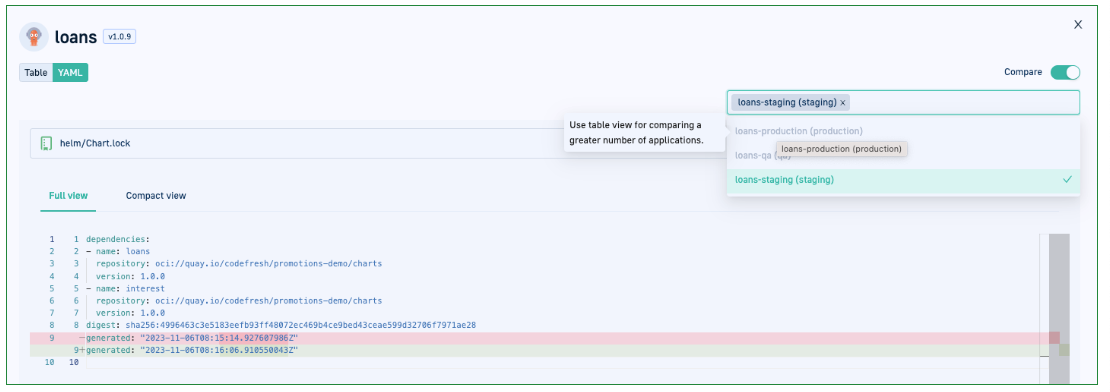Click the checkmark beside loans-staging option
This screenshot has width=1110, height=392.
[x=1068, y=180]
